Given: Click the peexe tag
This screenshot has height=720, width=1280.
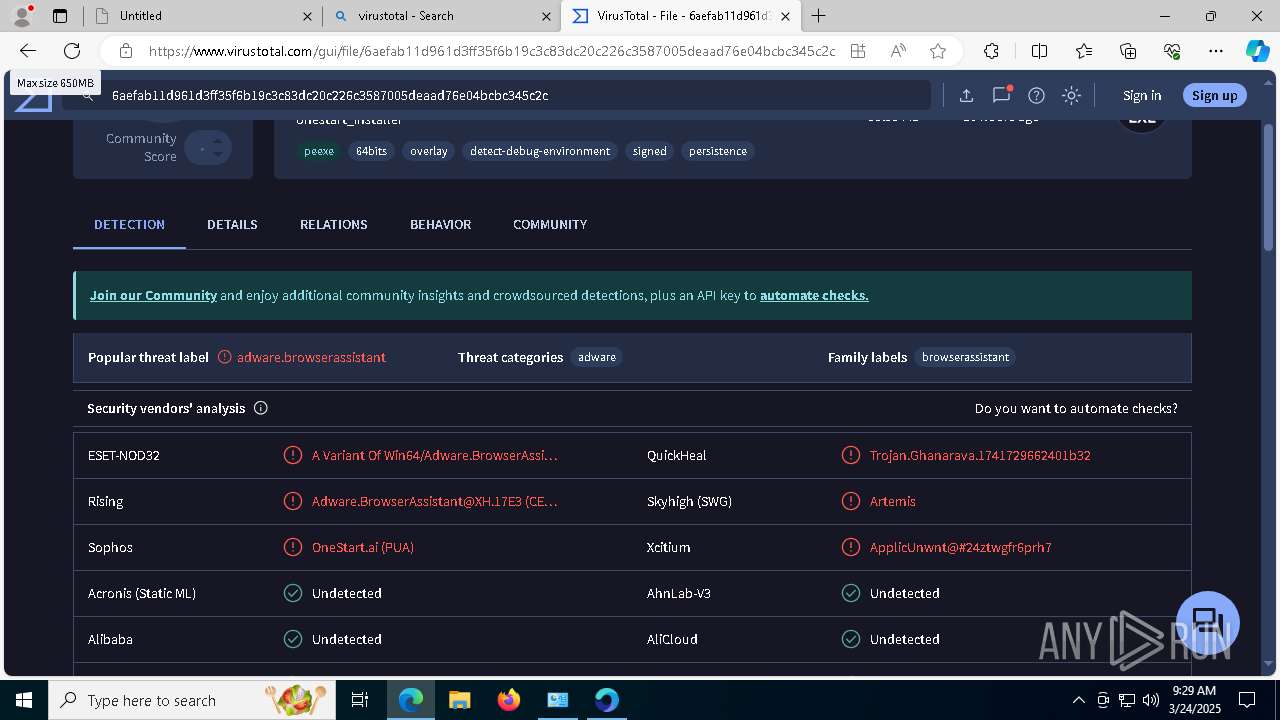Looking at the screenshot, I should point(319,151).
